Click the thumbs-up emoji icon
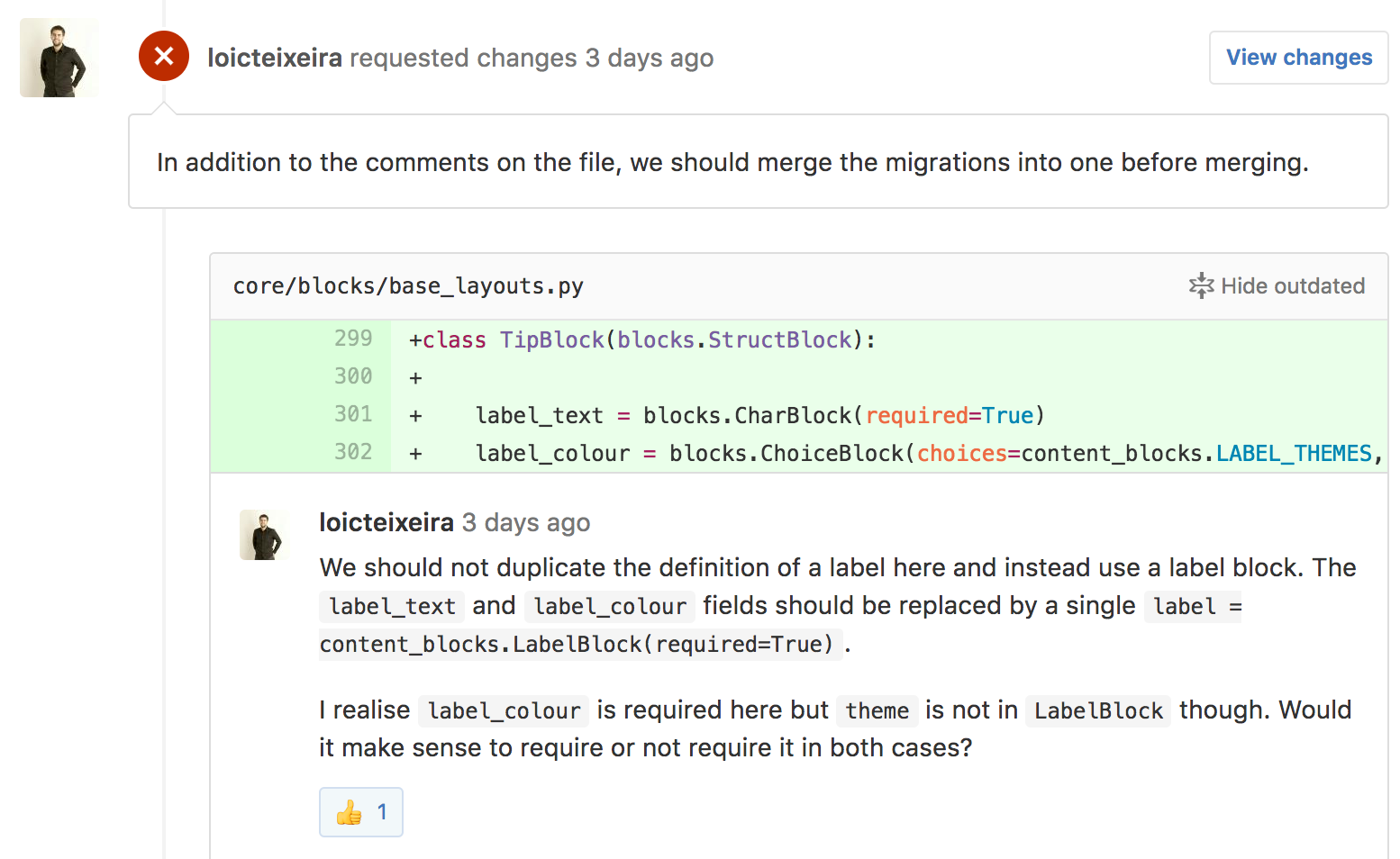Screen dimensions: 1400x859 pos(349,813)
